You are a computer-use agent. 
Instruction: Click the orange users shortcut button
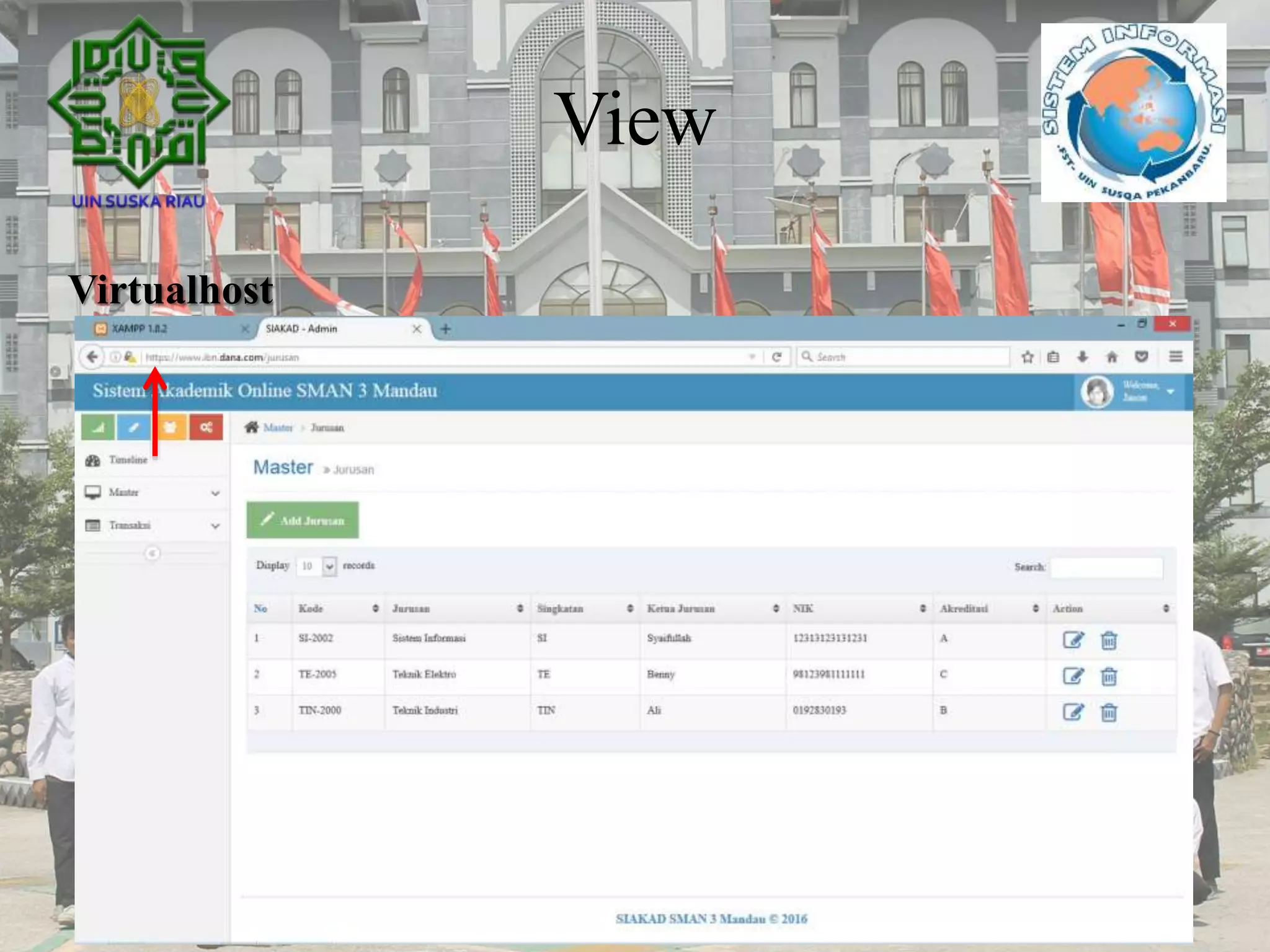point(170,427)
